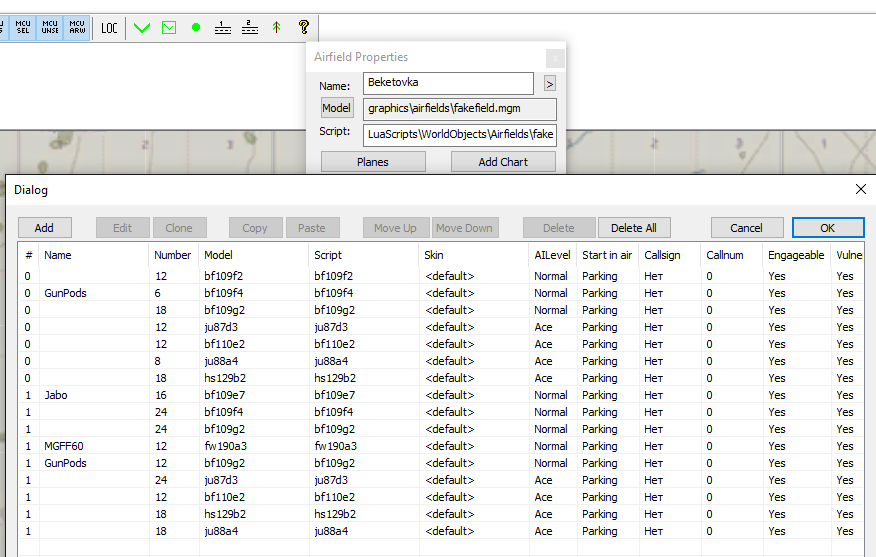Screen dimensions: 876x557
Task: Toggle the MCU ARW toolbar button
Action: pyautogui.click(x=77, y=27)
